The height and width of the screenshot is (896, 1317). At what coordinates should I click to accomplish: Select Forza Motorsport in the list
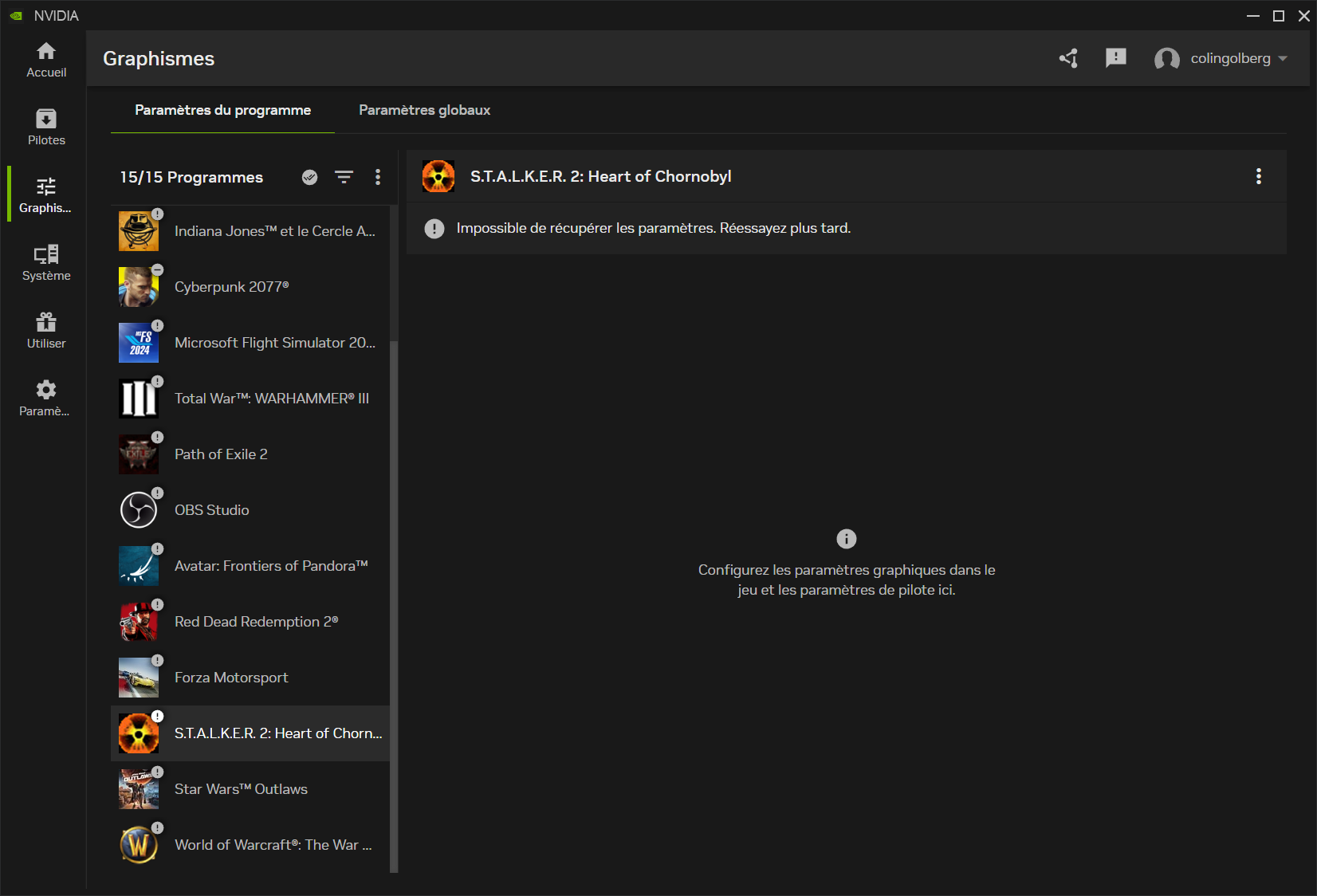(x=250, y=678)
